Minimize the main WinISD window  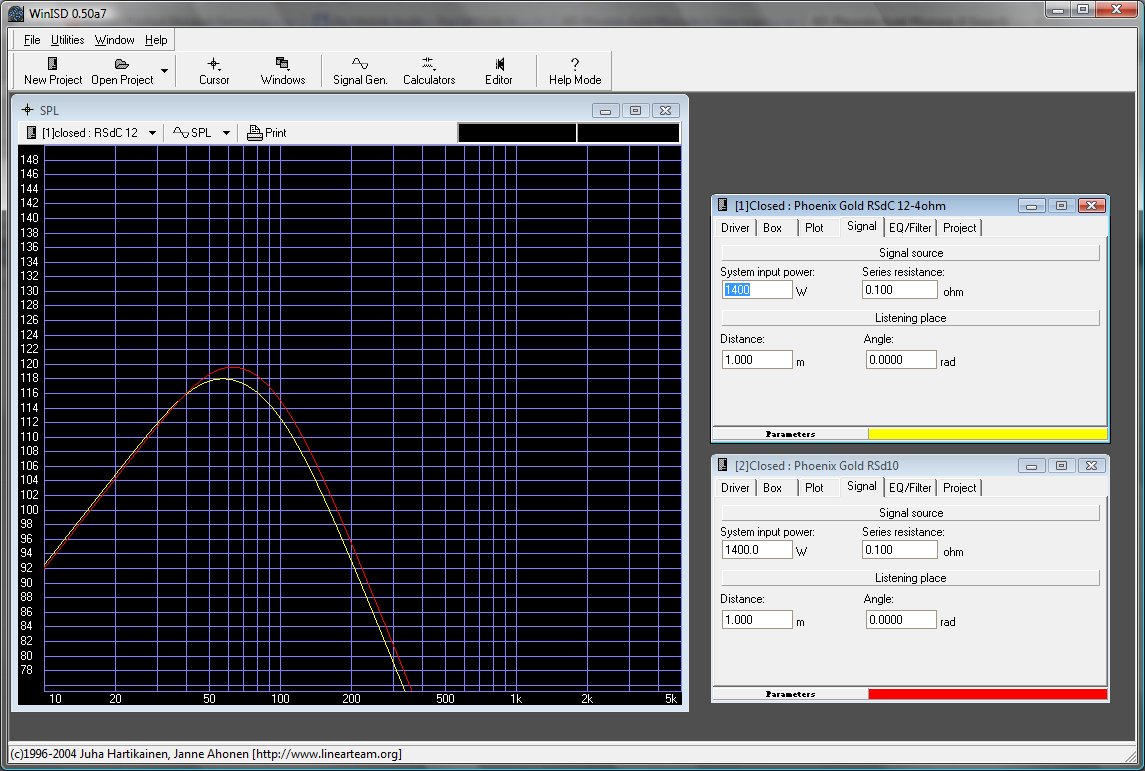pos(1058,9)
